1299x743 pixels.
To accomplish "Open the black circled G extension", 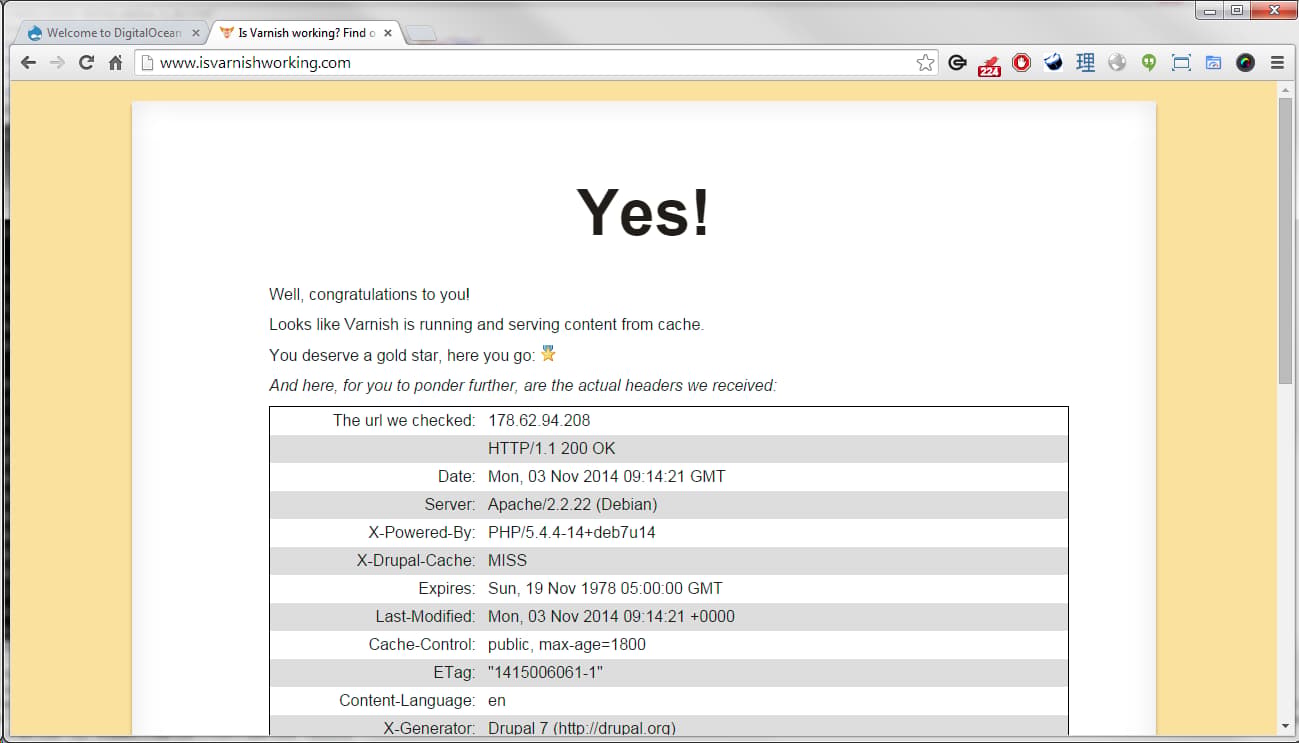I will [957, 63].
